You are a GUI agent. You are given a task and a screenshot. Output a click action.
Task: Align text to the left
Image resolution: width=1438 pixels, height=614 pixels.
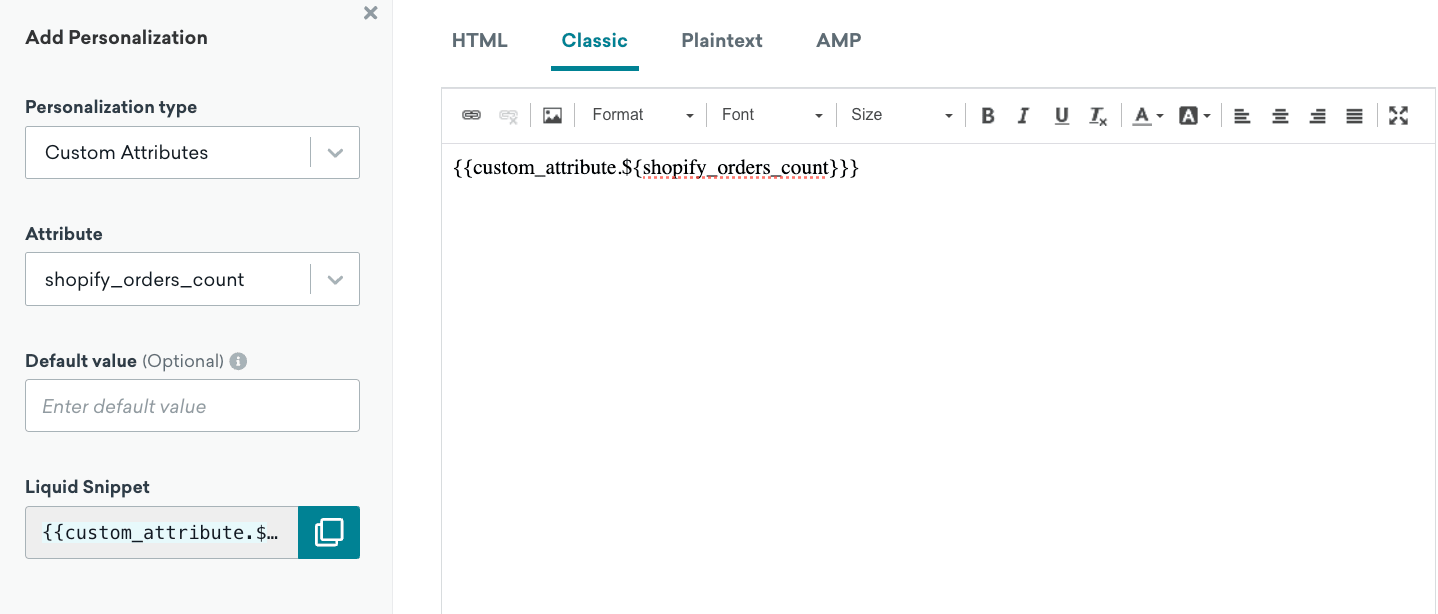[x=1242, y=115]
